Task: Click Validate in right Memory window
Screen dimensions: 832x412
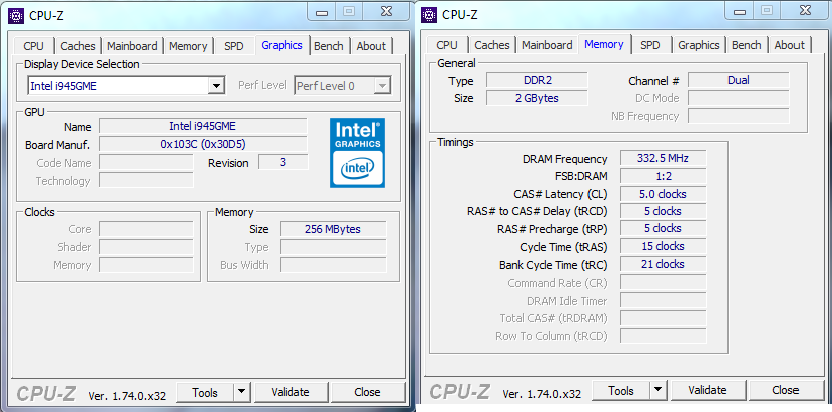Action: pyautogui.click(x=707, y=391)
